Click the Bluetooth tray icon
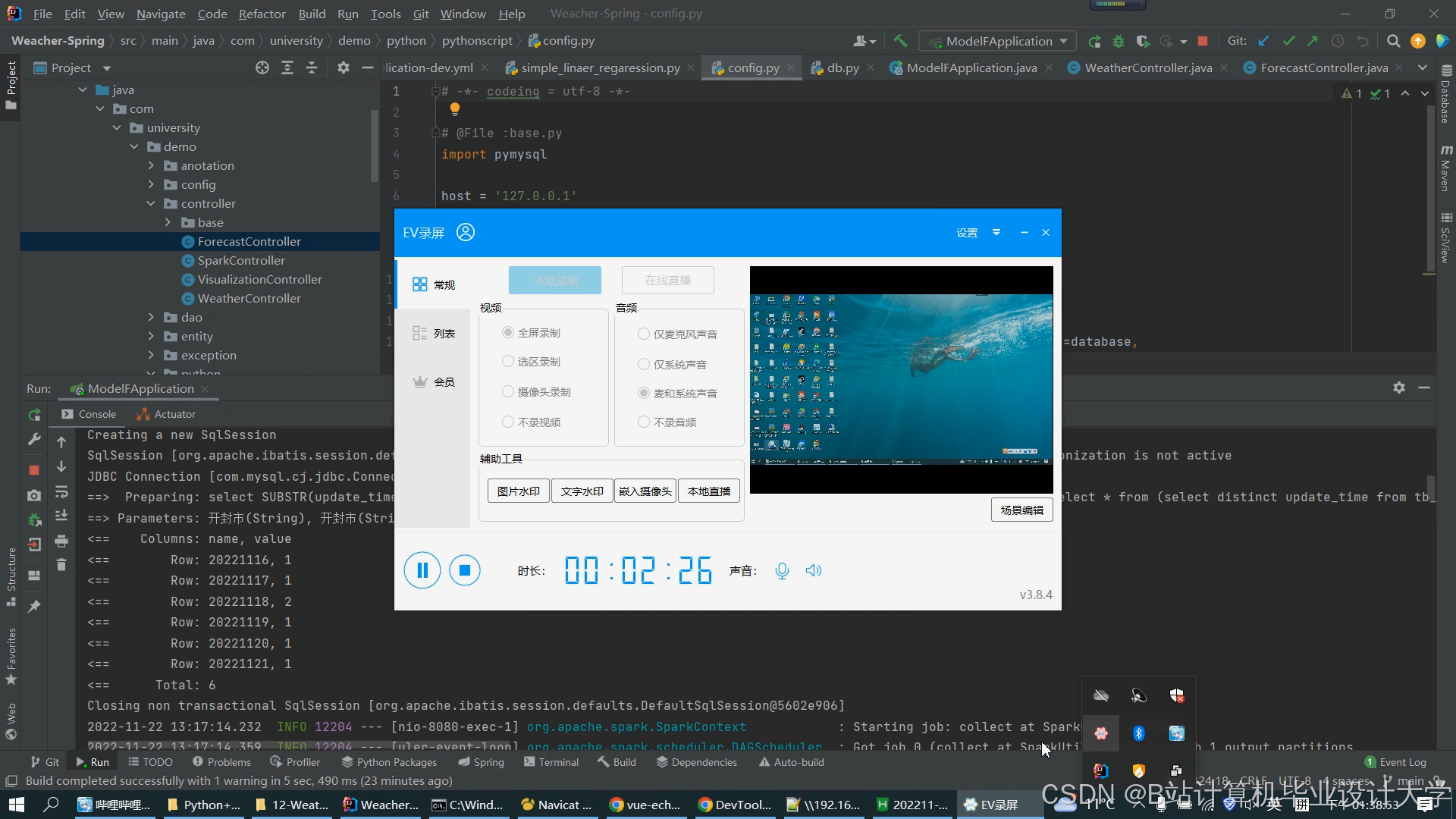 click(x=1138, y=733)
